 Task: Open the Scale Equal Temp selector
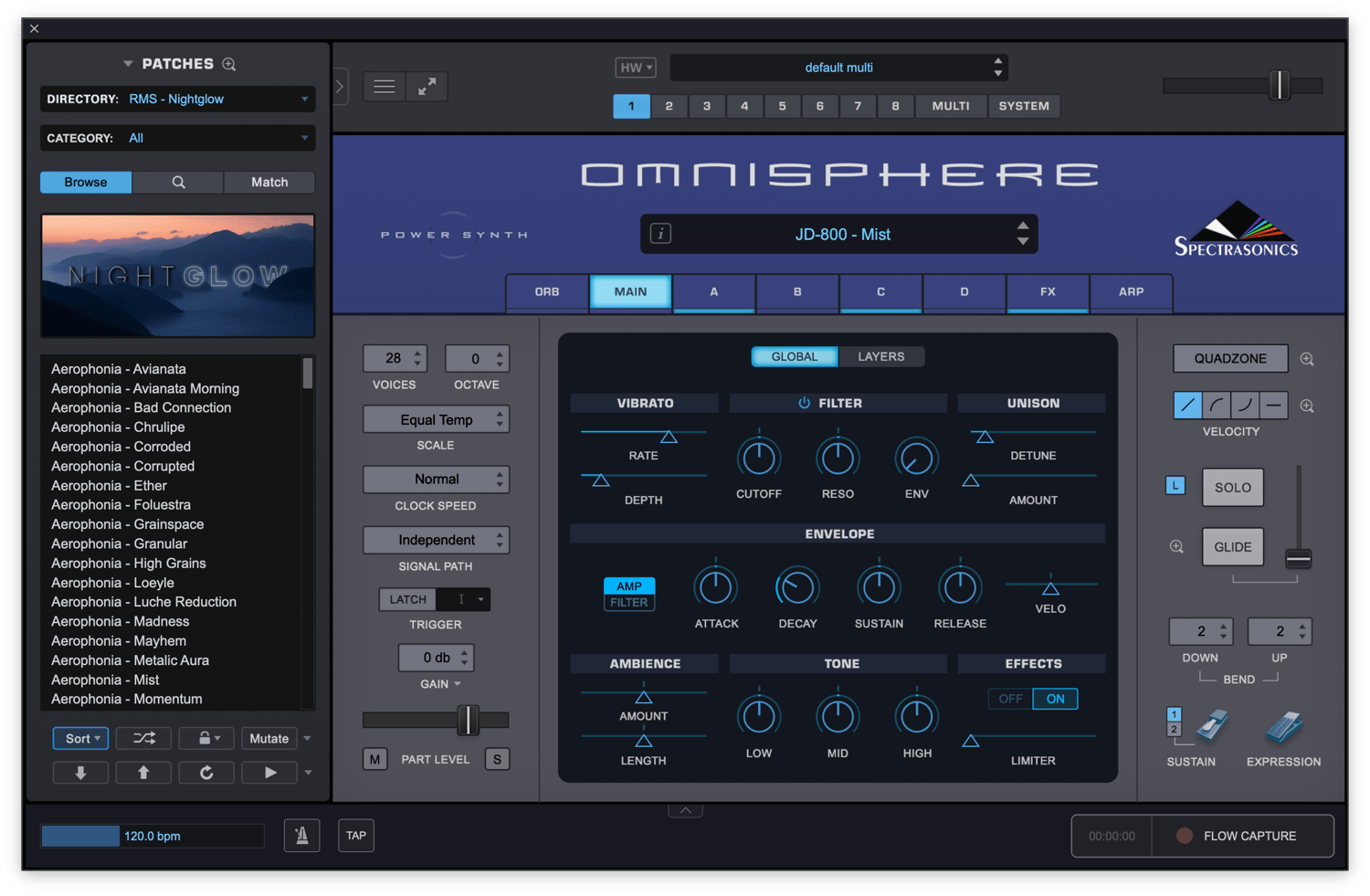pos(436,420)
